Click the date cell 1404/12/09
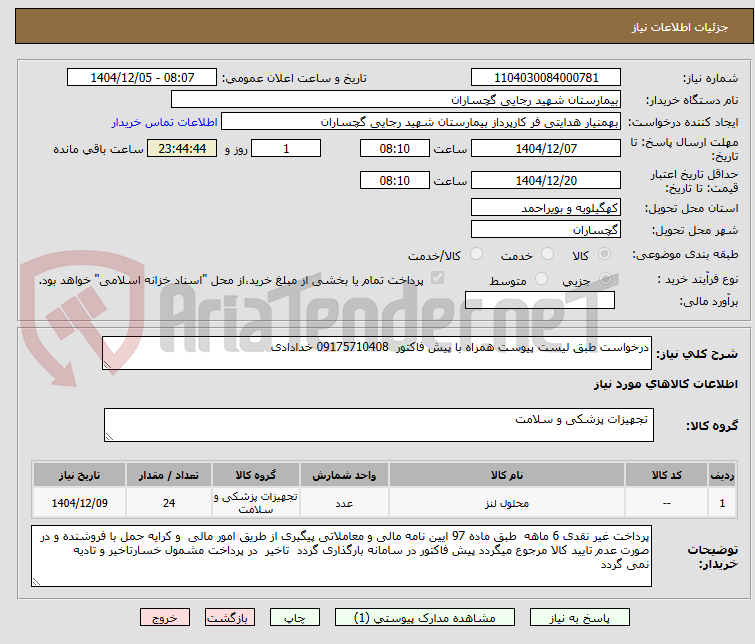Viewport: 755px width, 644px height. (79, 503)
